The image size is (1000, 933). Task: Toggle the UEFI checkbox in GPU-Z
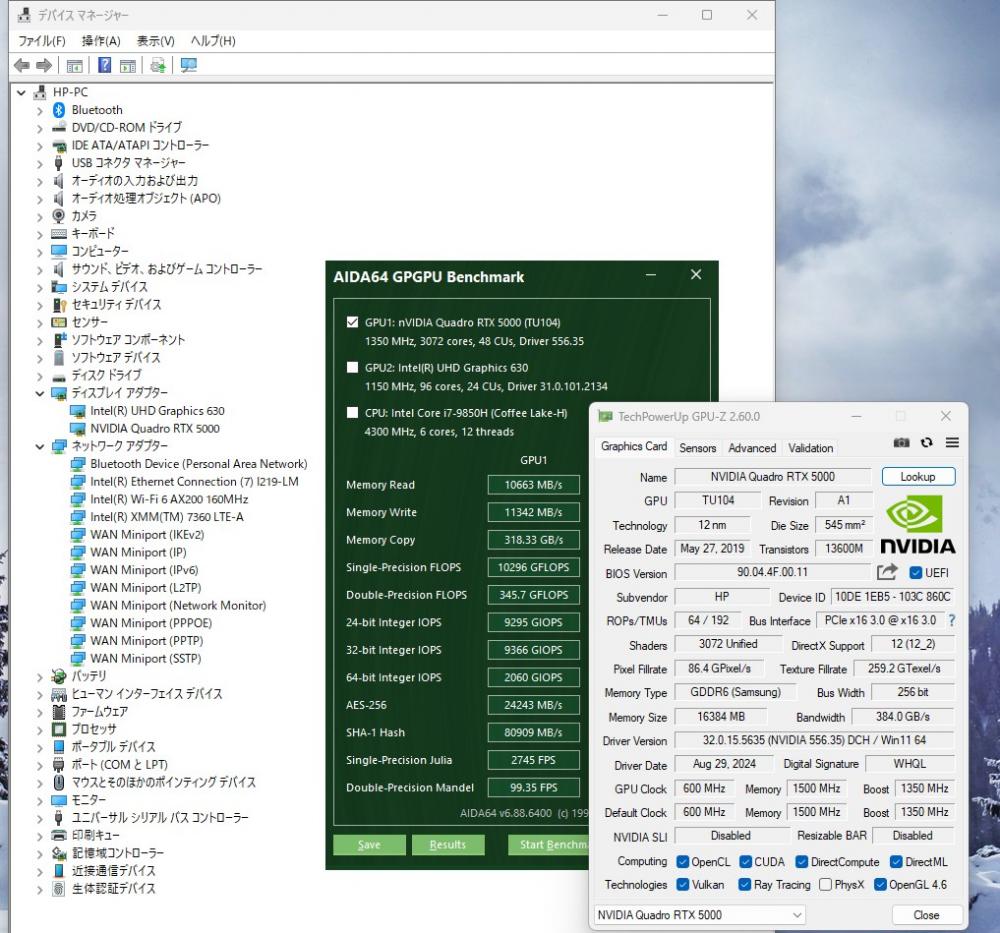[916, 573]
